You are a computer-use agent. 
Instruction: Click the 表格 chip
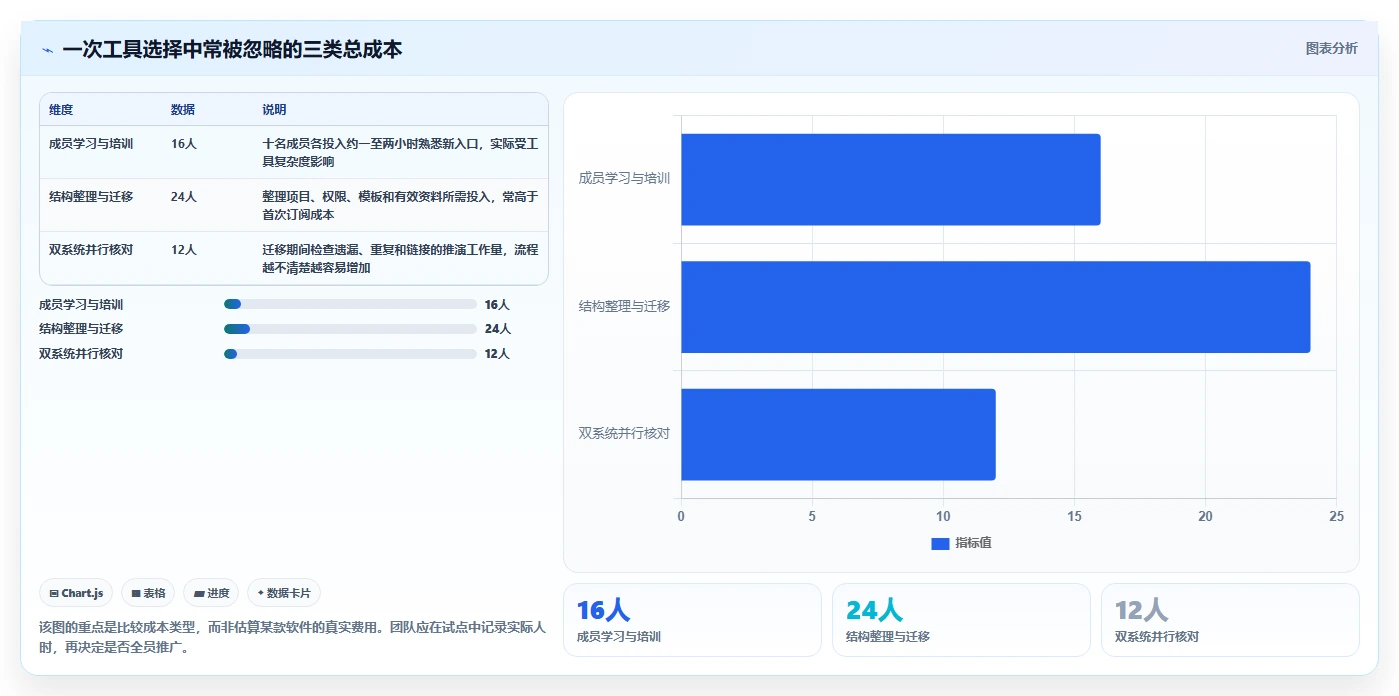148,593
